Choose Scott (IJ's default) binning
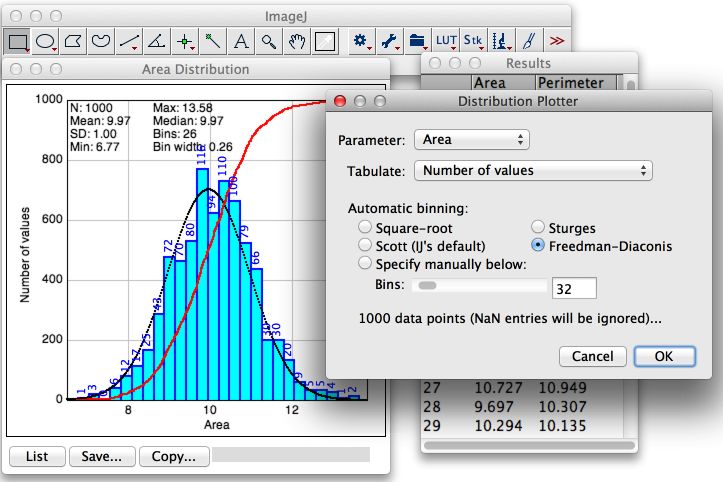723x482 pixels. 365,245
